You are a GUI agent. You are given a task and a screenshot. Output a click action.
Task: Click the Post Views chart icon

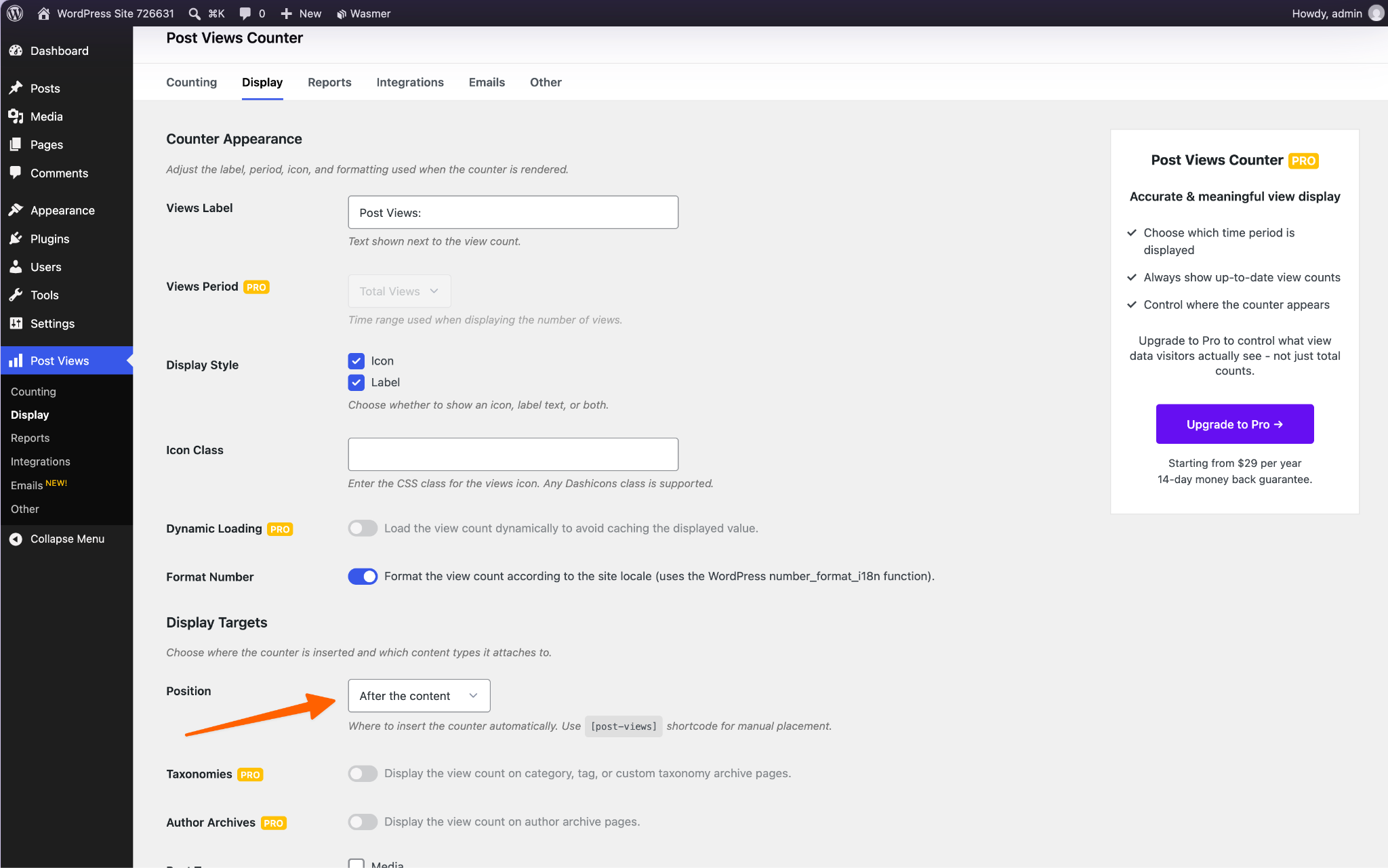tap(16, 360)
